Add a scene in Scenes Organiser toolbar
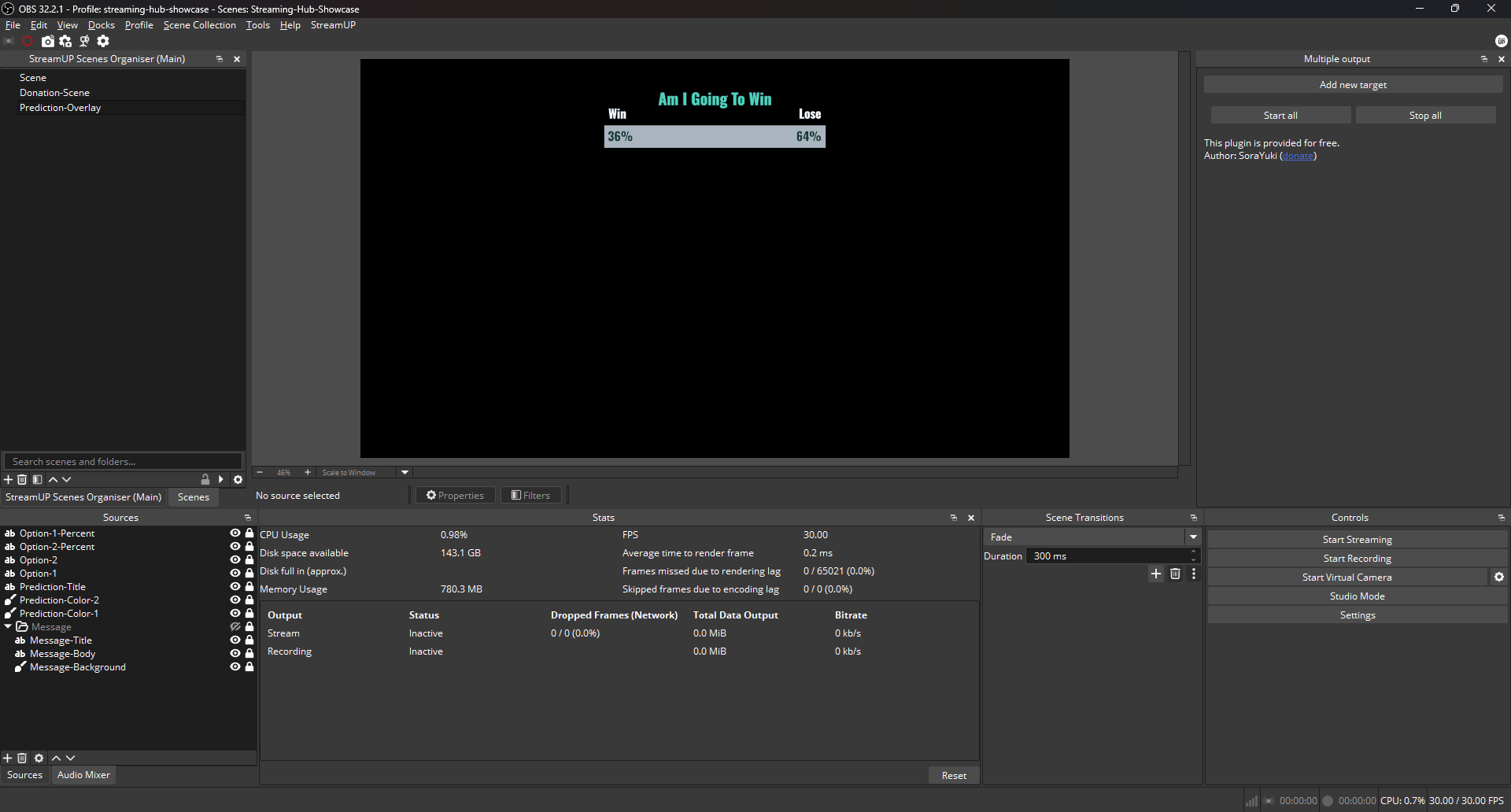This screenshot has width=1511, height=812. pos(9,479)
